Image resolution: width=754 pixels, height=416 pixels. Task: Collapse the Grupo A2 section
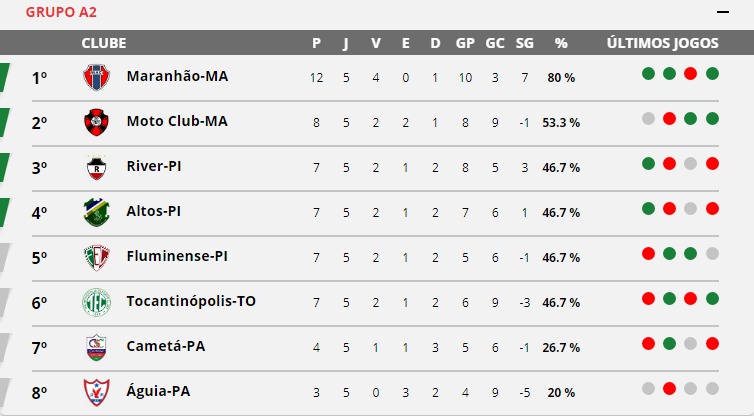(723, 12)
